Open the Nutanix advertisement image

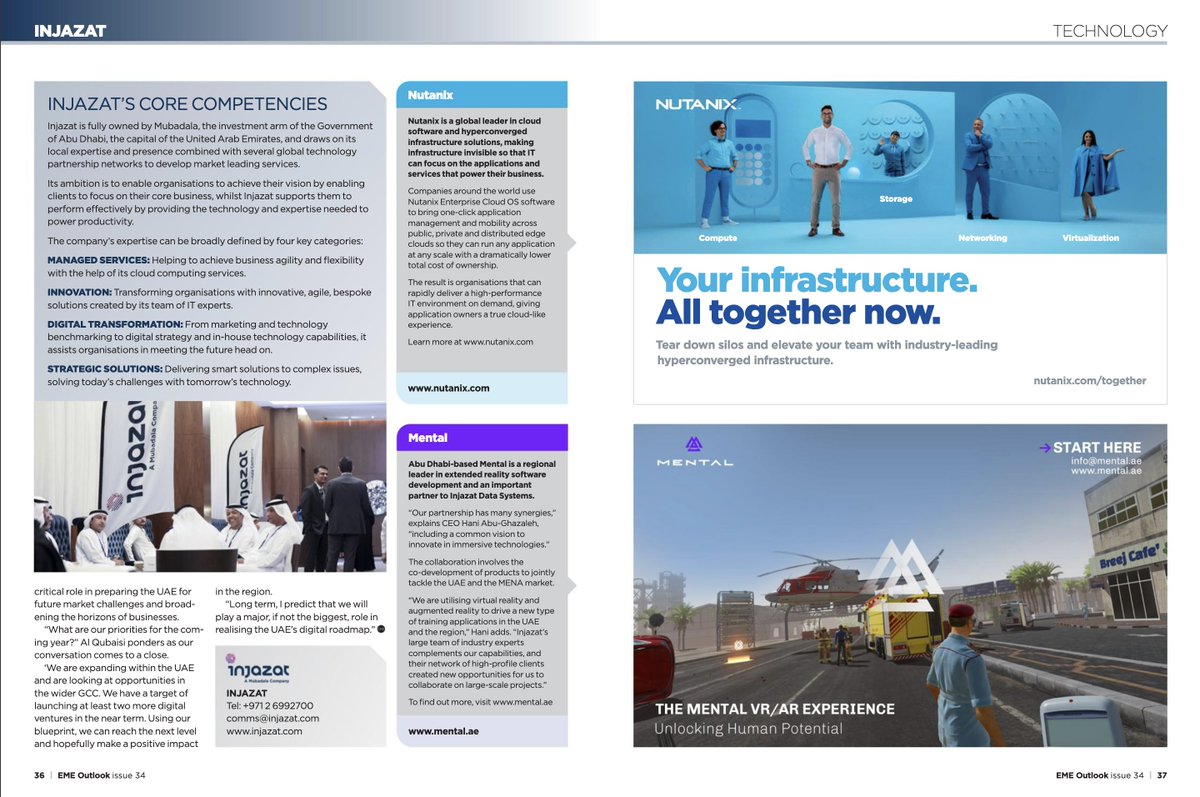900,242
